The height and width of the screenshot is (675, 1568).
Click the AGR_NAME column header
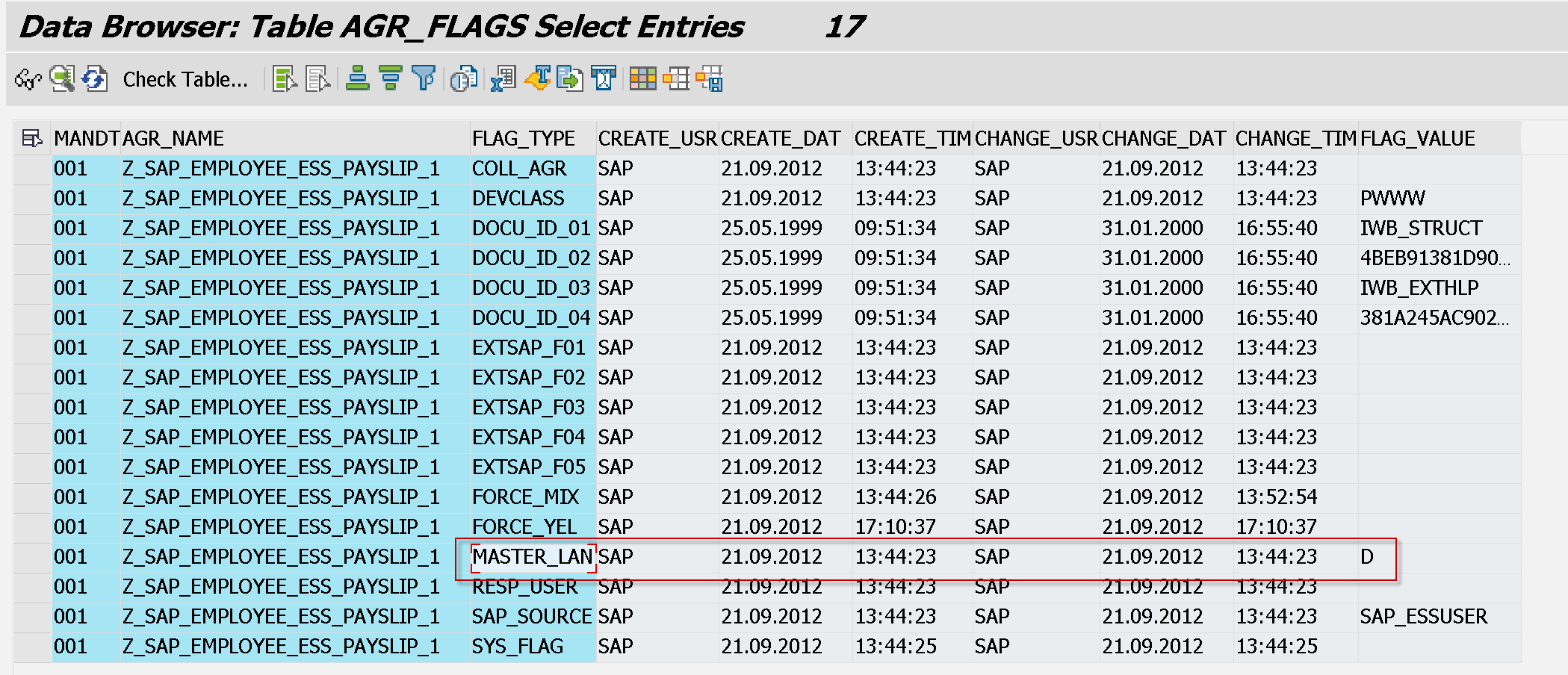coord(295,138)
